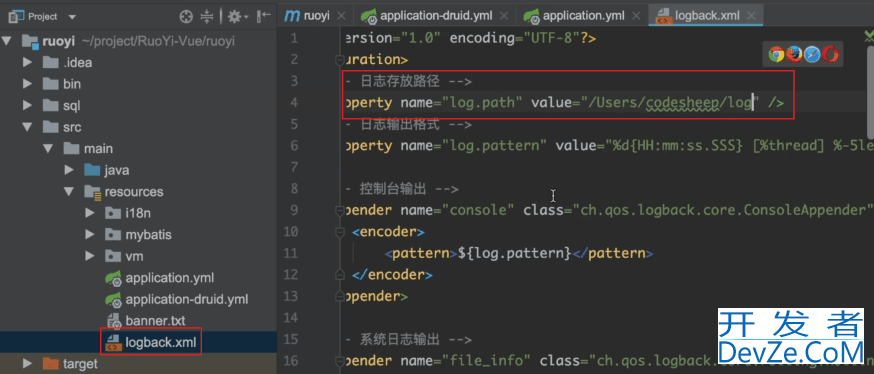The height and width of the screenshot is (374, 874).
Task: Click the collapse all icon
Action: (207, 17)
